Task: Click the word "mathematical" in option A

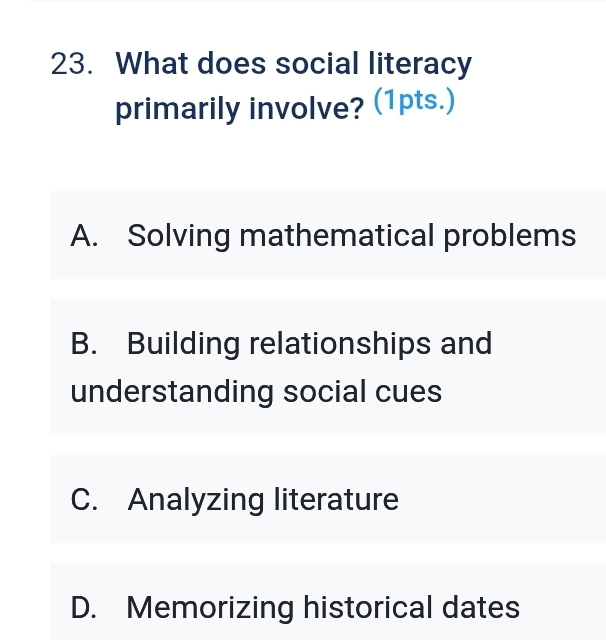Action: click(335, 237)
